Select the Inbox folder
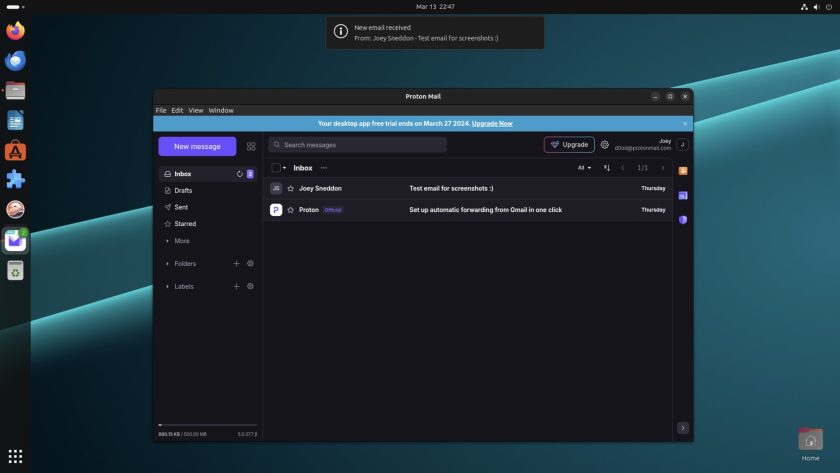840x473 pixels. coord(208,174)
